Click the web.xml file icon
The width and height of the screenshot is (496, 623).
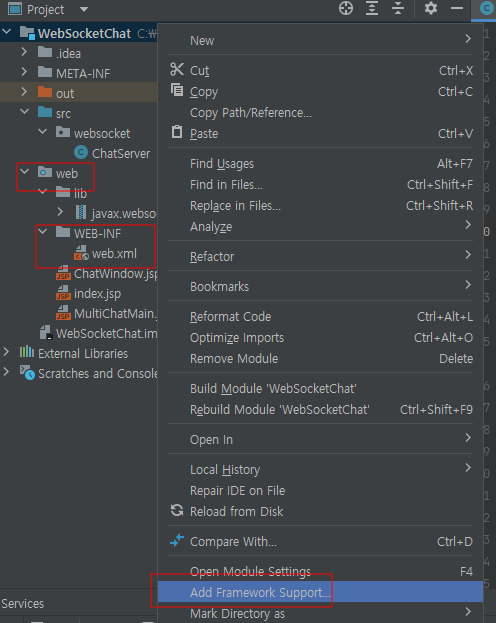click(x=81, y=253)
